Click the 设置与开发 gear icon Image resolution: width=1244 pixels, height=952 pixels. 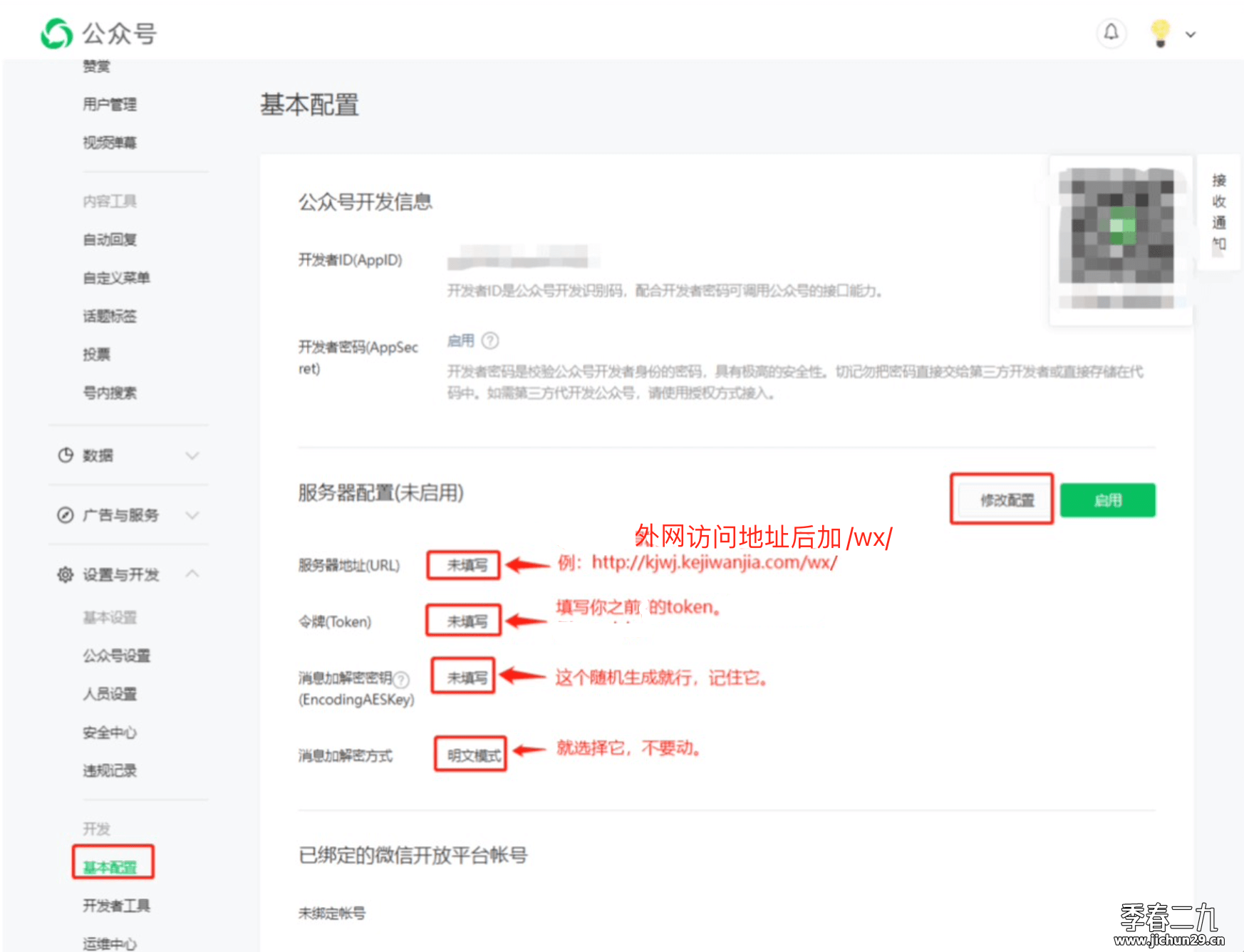coord(66,574)
